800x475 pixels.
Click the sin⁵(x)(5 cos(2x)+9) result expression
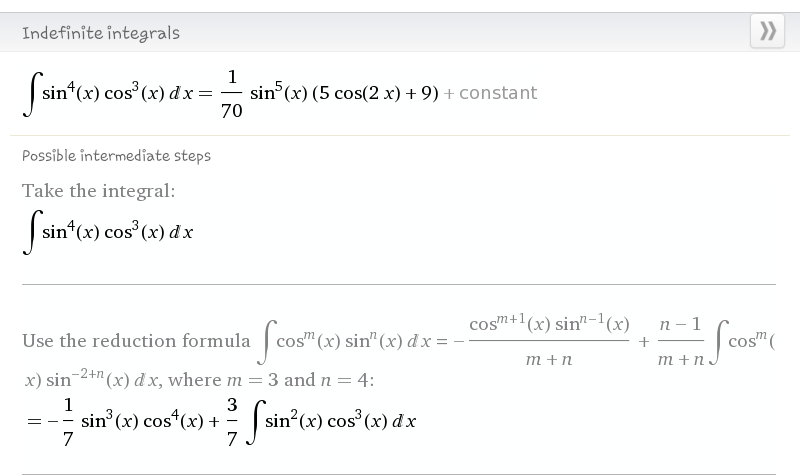(343, 93)
